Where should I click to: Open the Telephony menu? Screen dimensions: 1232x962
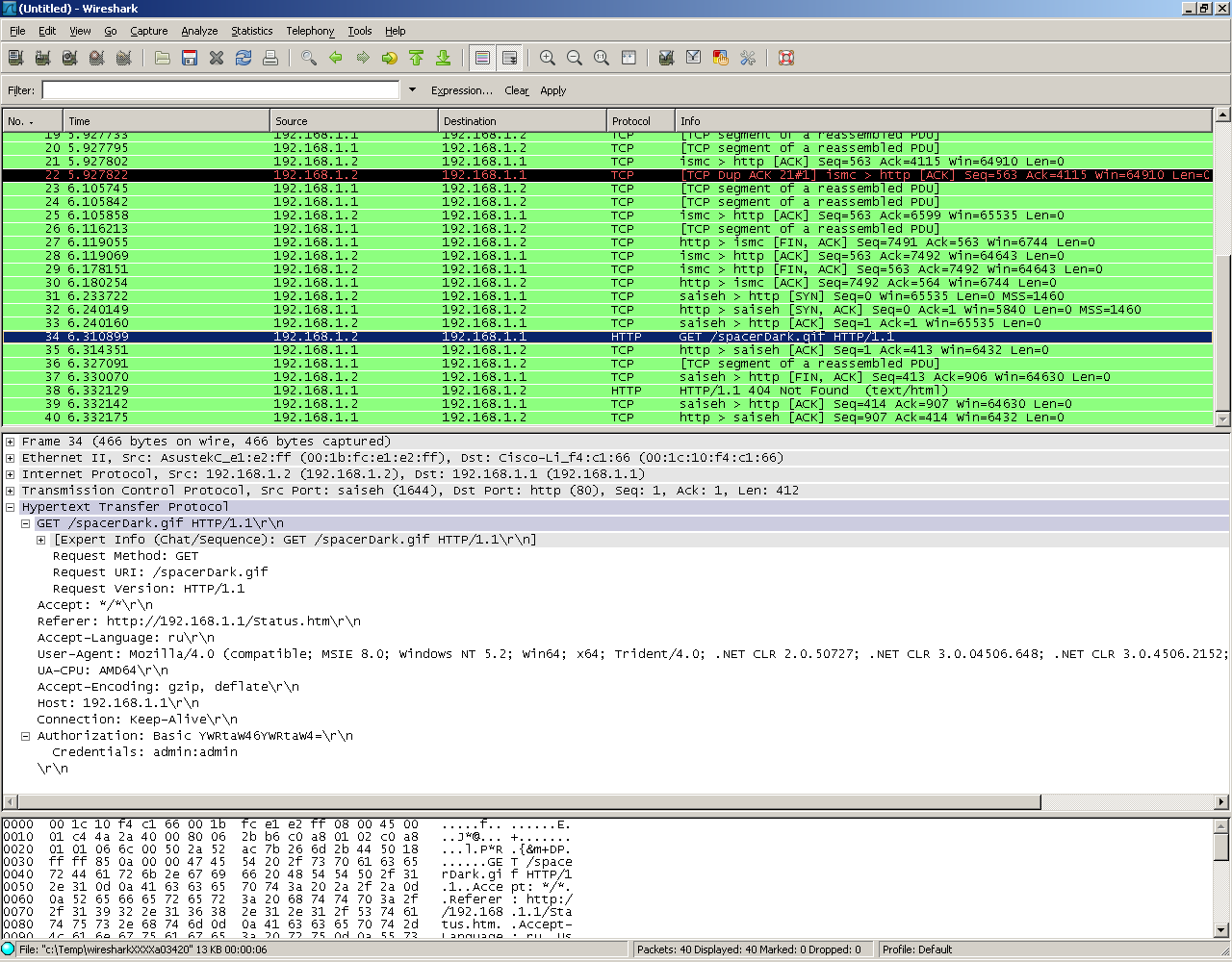[310, 31]
